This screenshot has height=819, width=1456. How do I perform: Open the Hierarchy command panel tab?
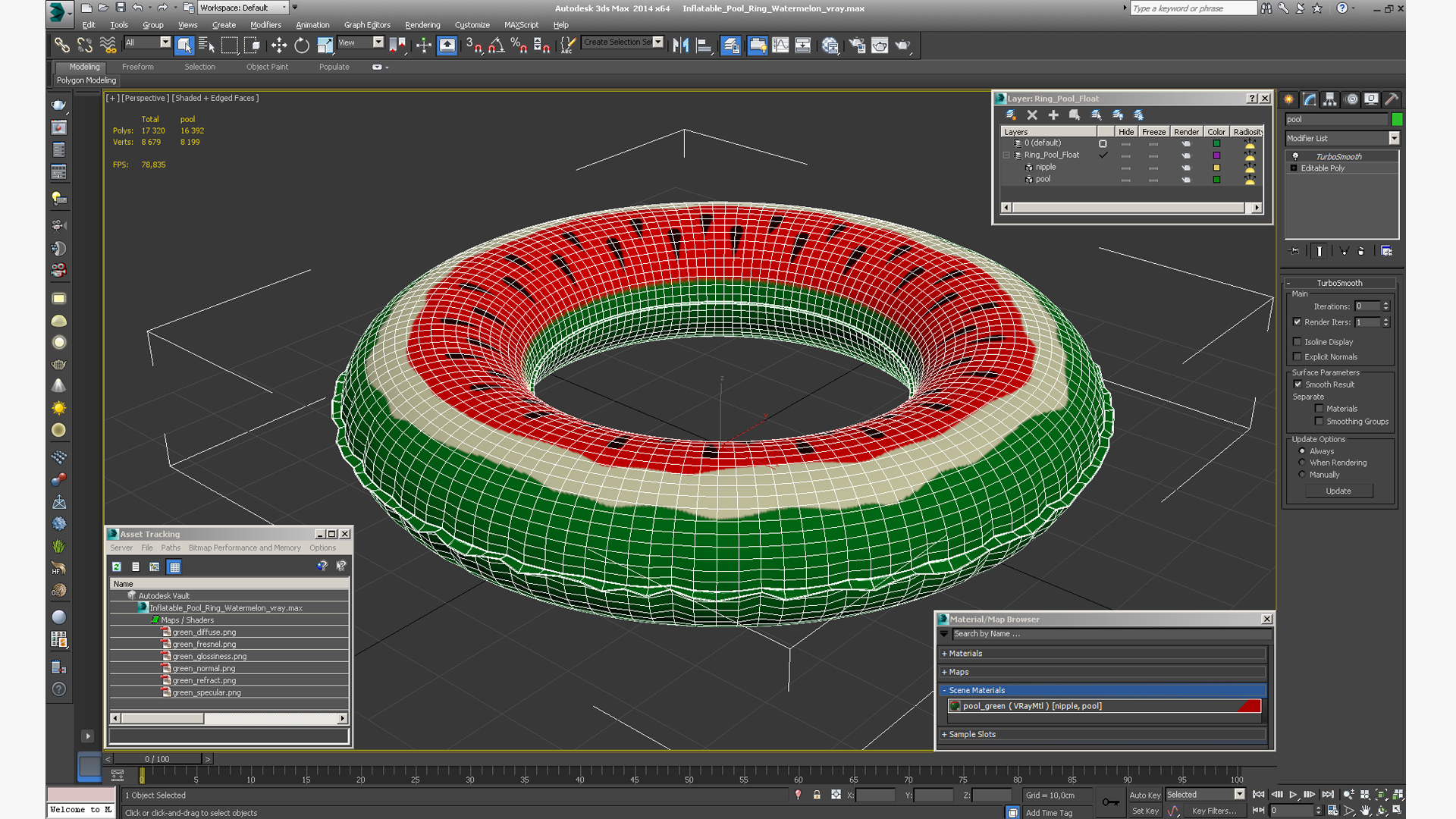(1329, 99)
